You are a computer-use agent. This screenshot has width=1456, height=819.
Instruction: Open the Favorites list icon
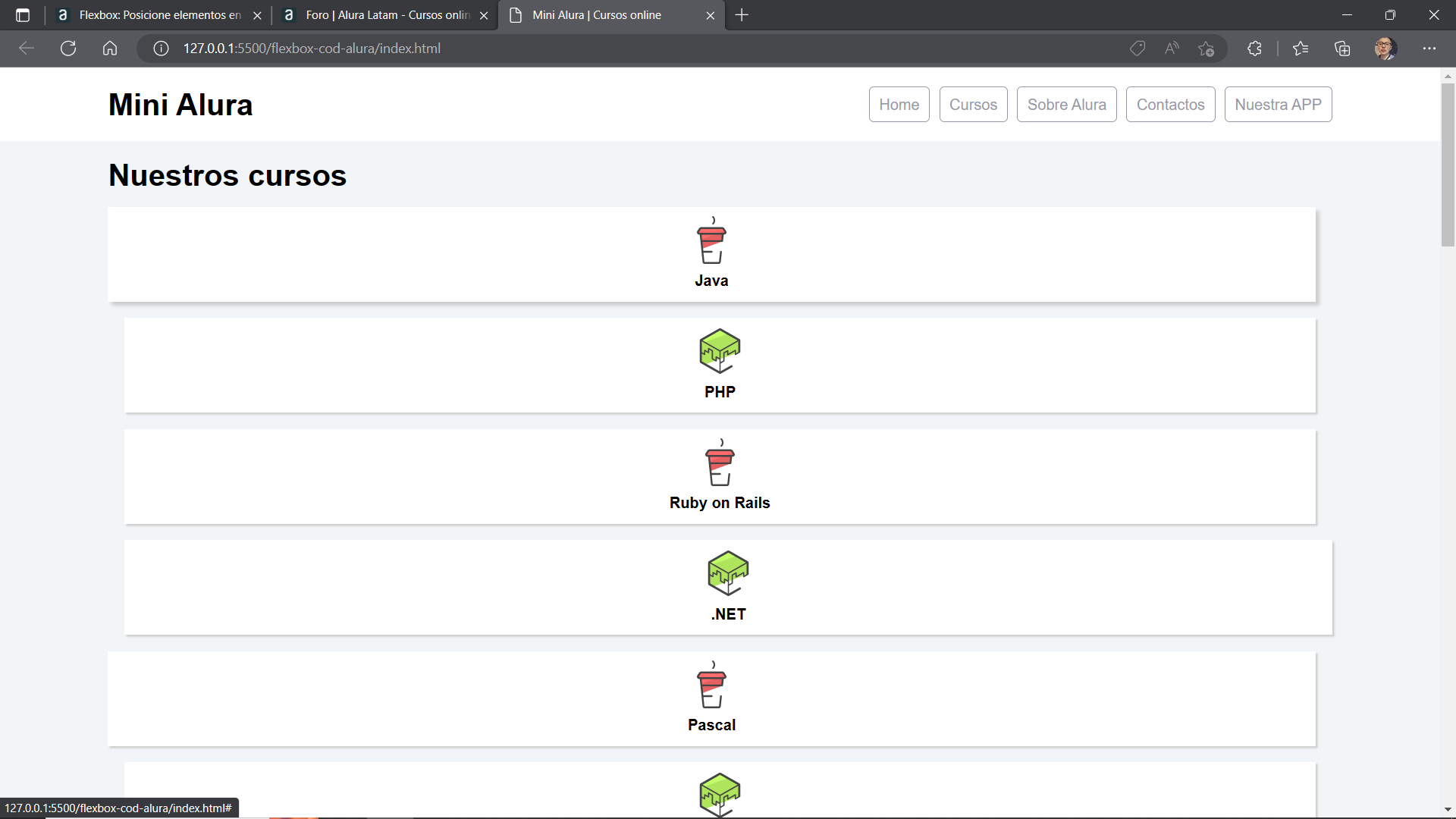[1301, 49]
